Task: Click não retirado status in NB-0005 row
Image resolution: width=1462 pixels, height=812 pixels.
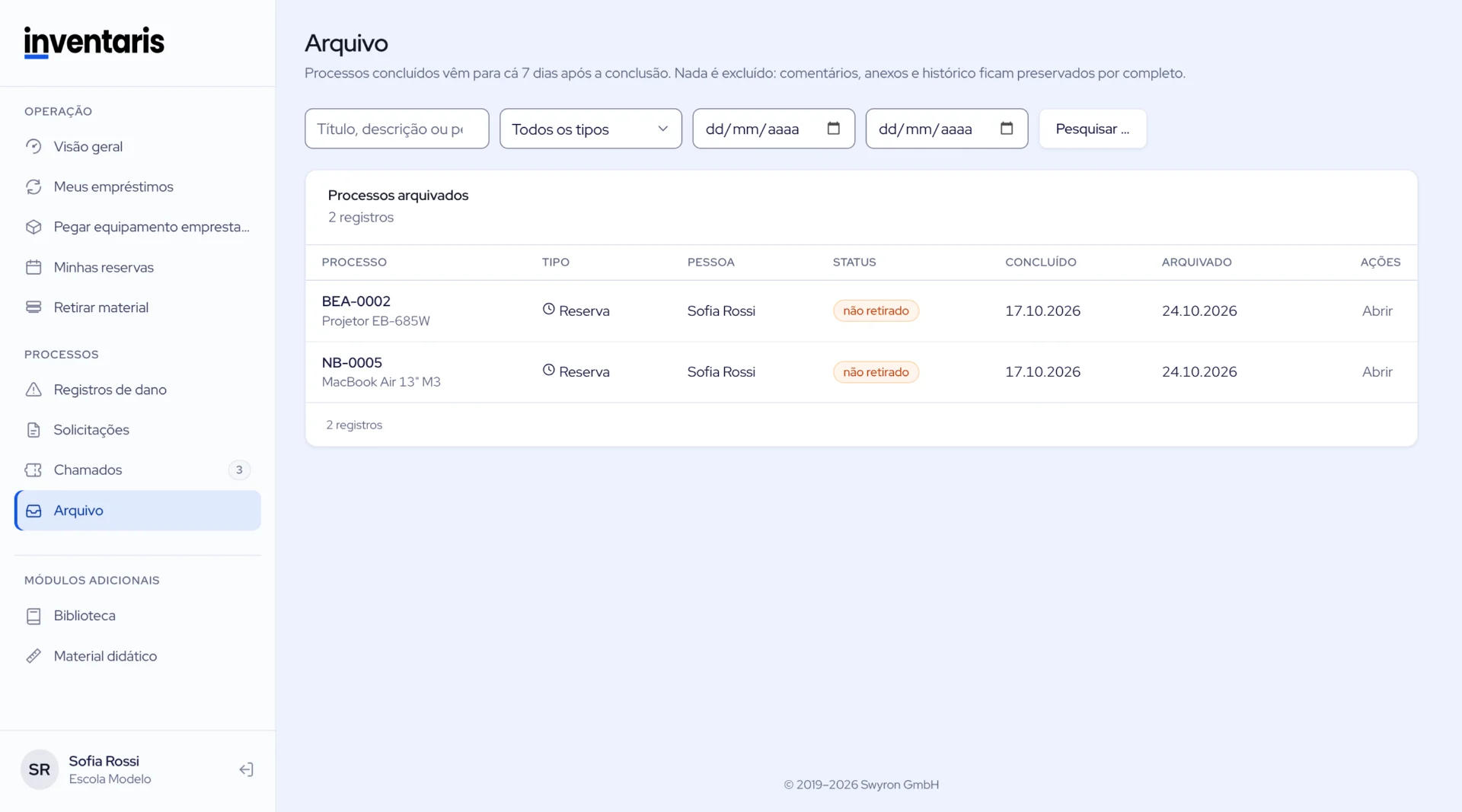Action: (876, 372)
